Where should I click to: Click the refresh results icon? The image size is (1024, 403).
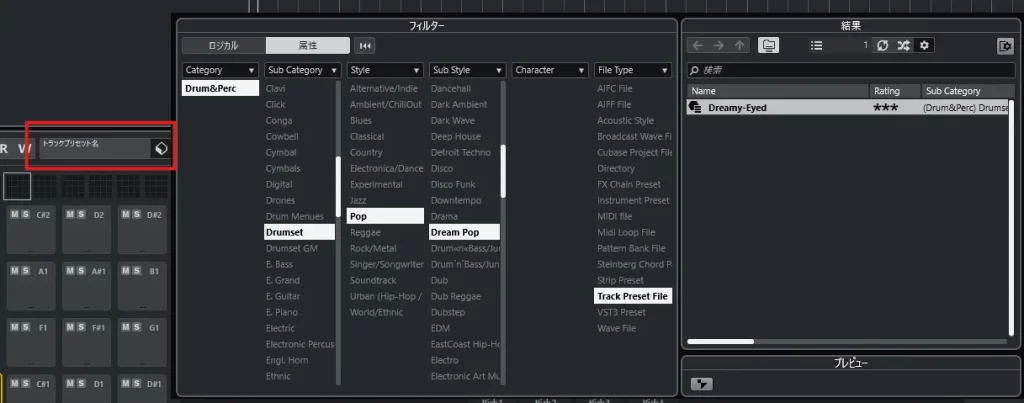[x=882, y=45]
